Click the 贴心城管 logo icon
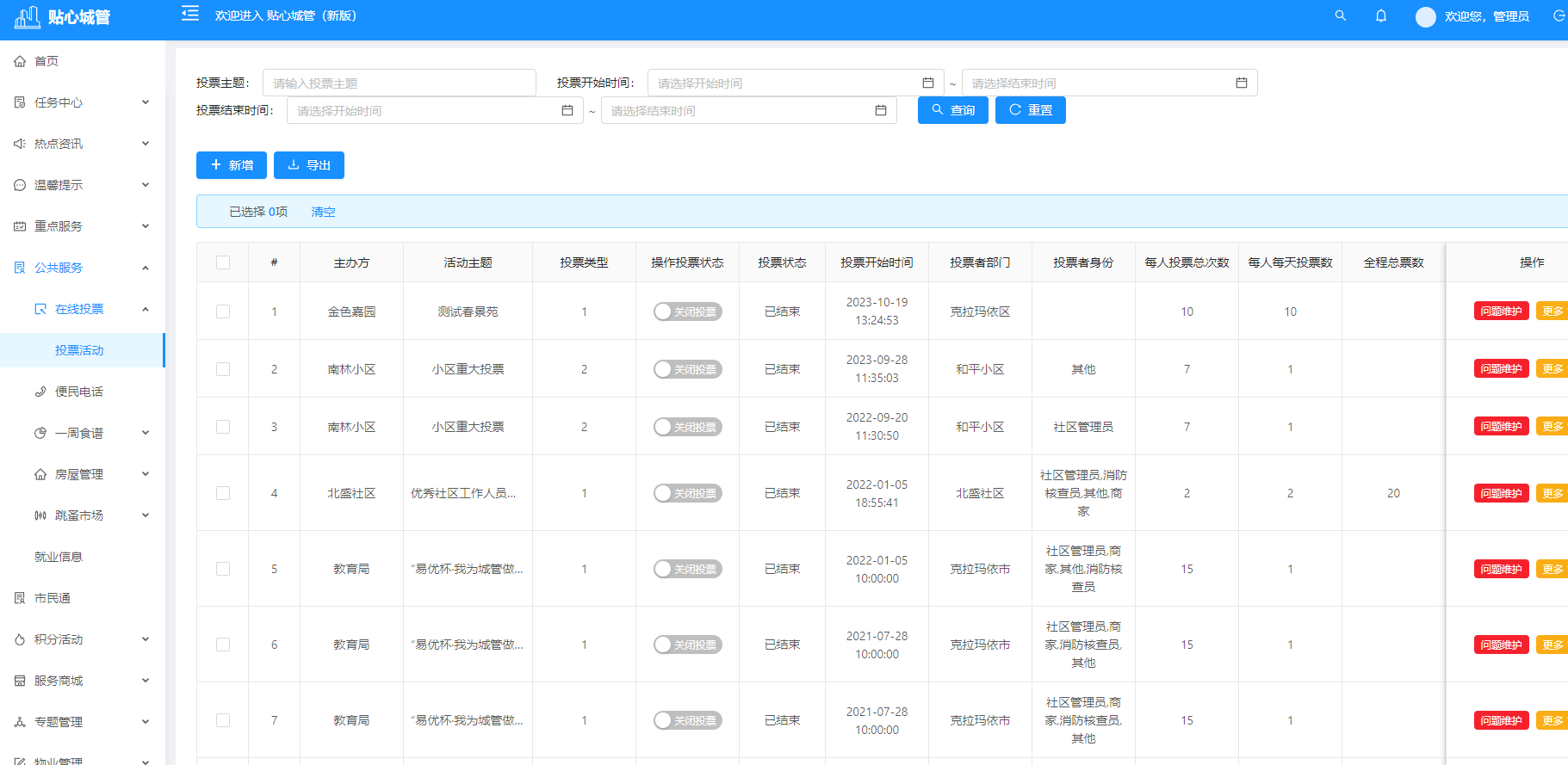This screenshot has width=1568, height=765. [x=28, y=16]
